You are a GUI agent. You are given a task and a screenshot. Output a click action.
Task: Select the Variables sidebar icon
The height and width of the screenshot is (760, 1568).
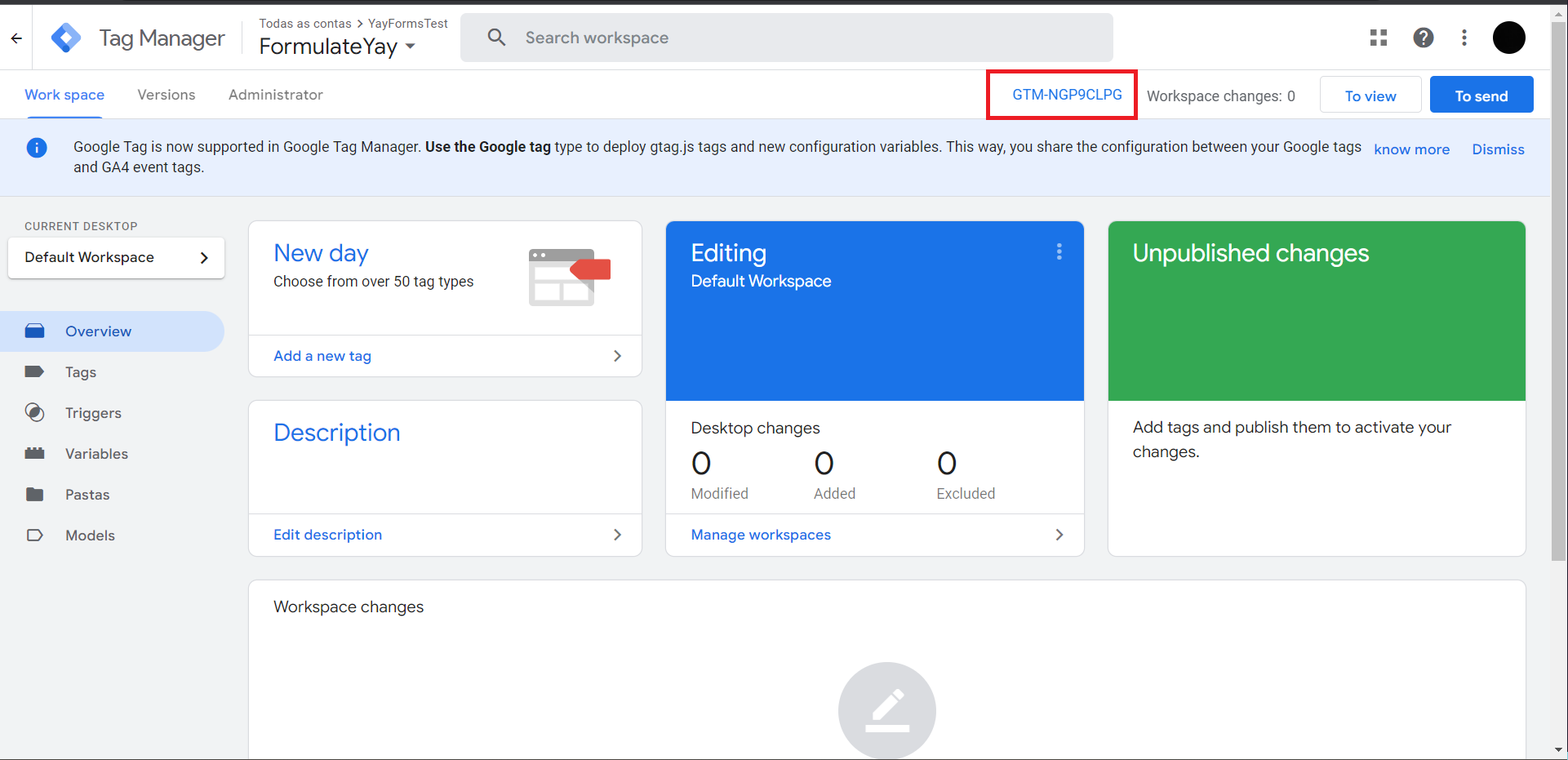coord(35,453)
